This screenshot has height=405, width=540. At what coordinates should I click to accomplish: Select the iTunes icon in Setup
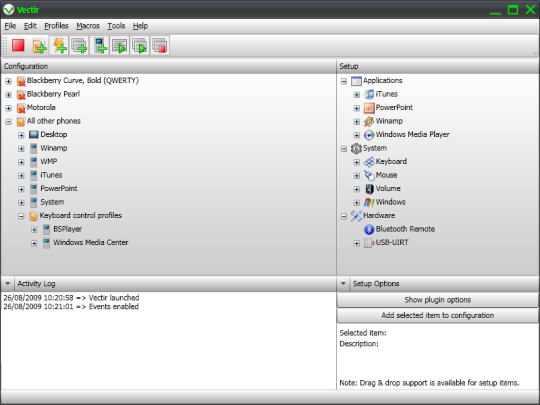(x=369, y=94)
